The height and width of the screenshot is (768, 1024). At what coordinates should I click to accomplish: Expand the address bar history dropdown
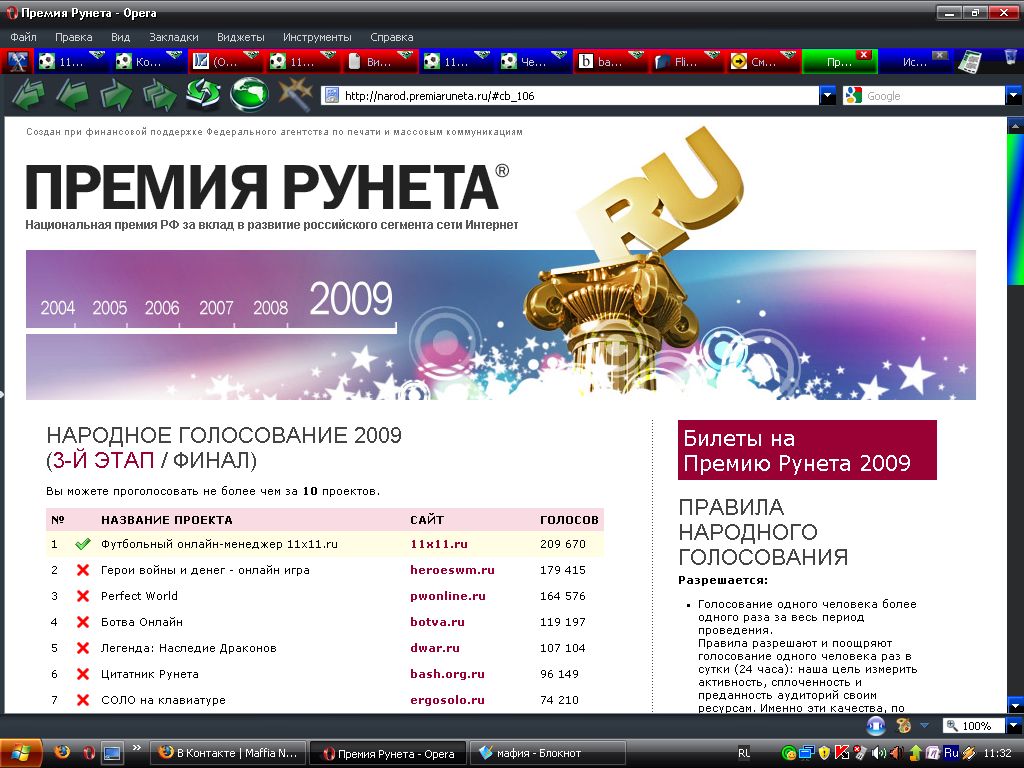[827, 96]
